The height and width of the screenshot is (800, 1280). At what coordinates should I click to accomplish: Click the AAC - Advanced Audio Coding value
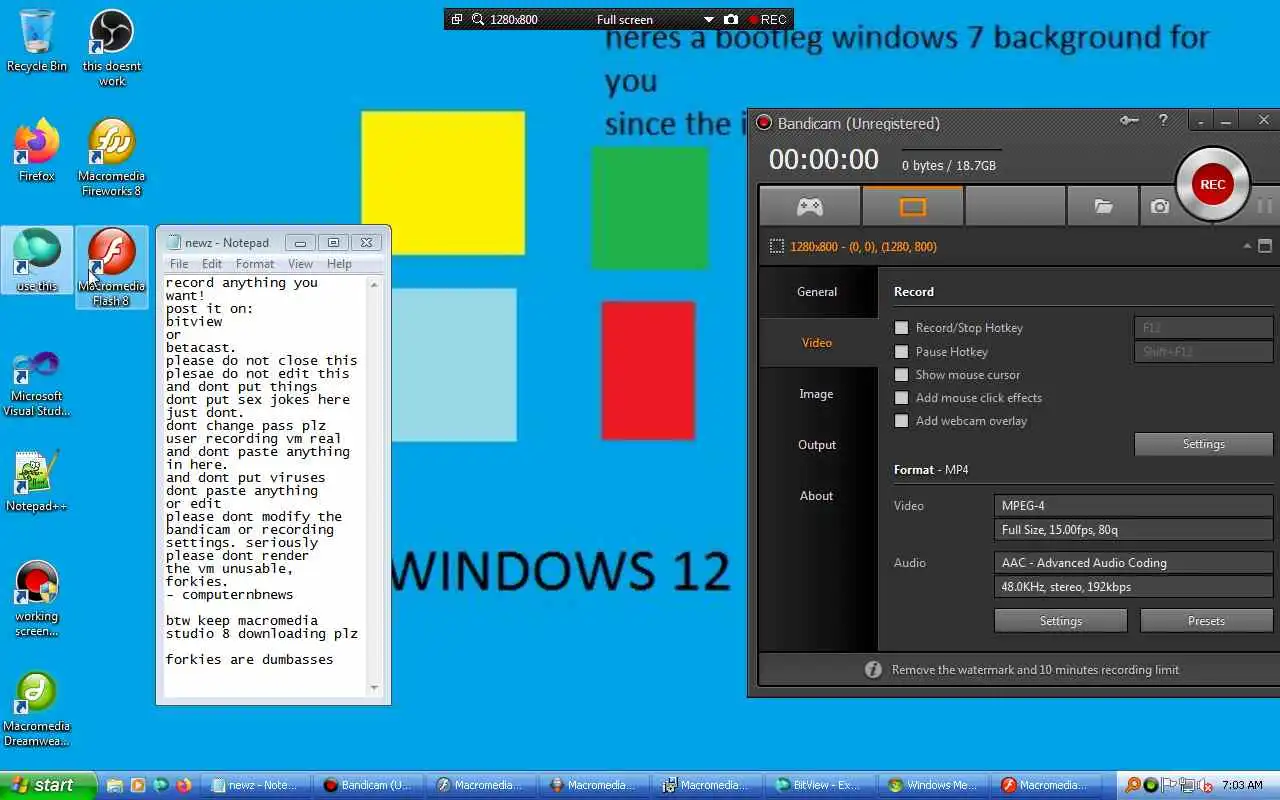tap(1133, 563)
